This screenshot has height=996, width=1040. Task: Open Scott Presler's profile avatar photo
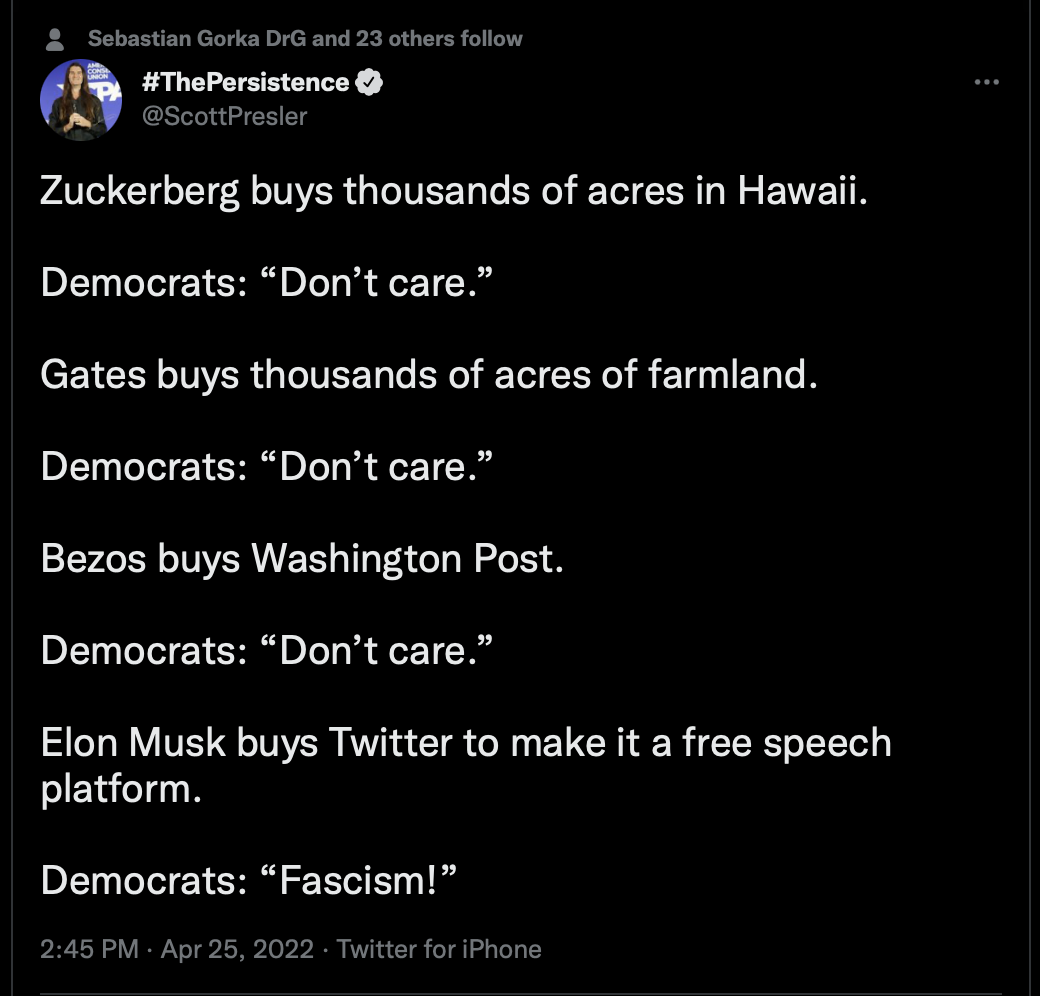click(81, 99)
